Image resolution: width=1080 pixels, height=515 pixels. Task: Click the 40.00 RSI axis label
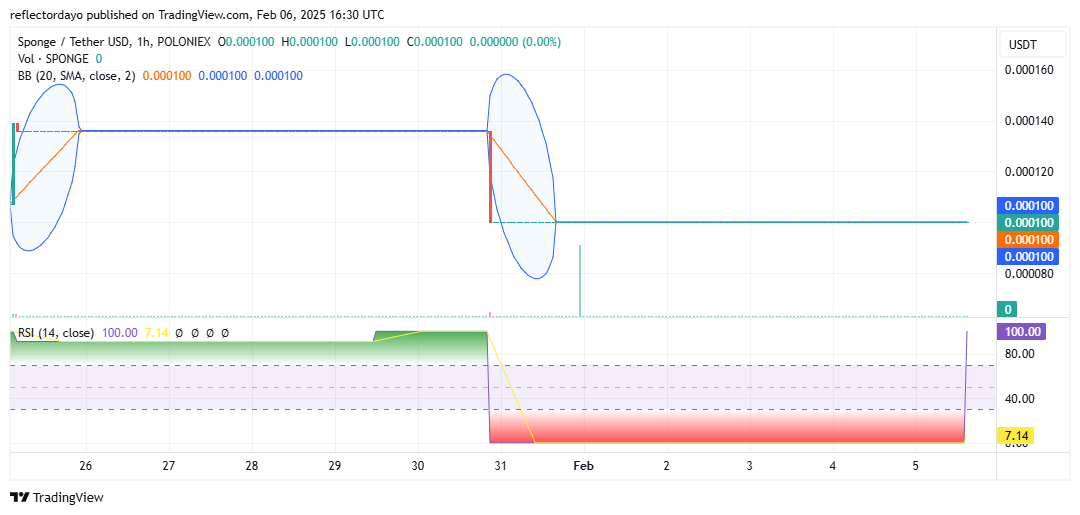1019,399
